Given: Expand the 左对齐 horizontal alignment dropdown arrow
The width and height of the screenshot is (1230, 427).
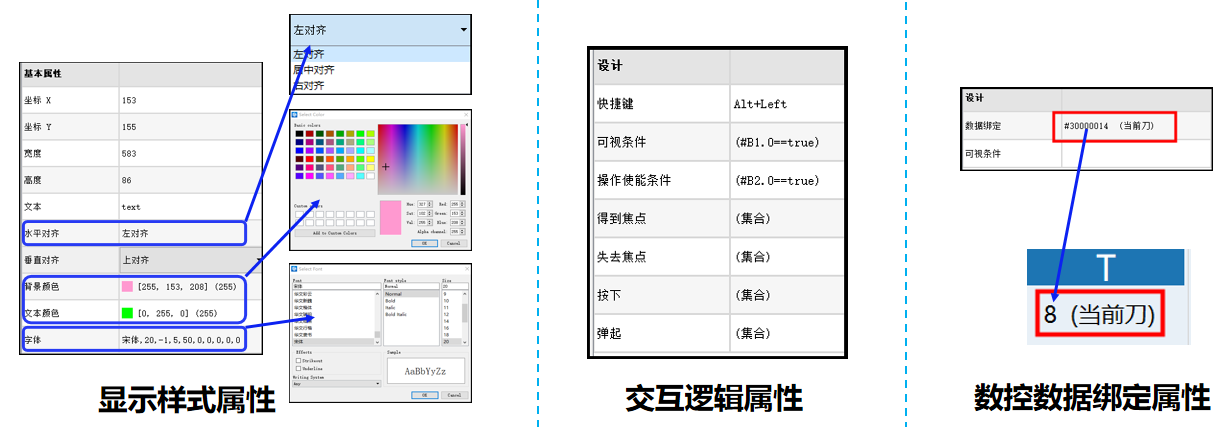Looking at the screenshot, I should point(463,30).
